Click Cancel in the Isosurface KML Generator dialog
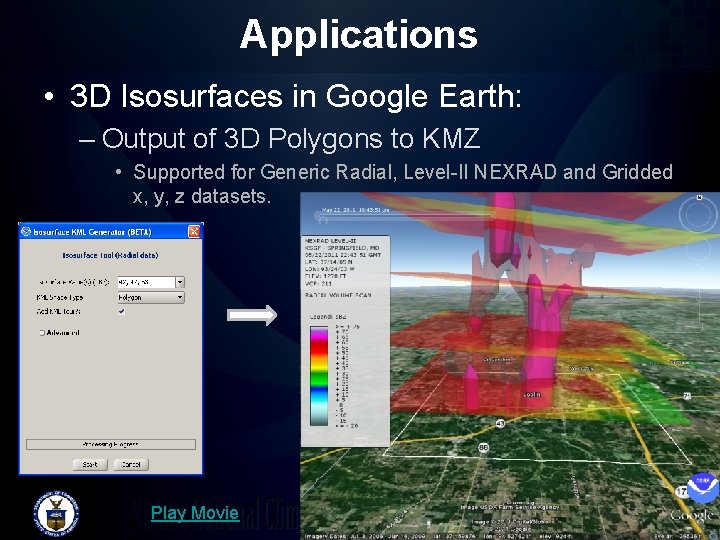This screenshot has height=540, width=720. pos(131,464)
